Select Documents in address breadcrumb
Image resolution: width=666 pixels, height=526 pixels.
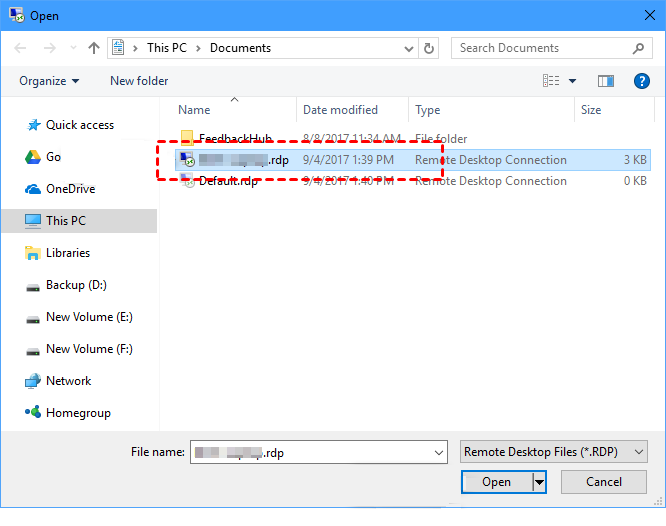click(240, 48)
